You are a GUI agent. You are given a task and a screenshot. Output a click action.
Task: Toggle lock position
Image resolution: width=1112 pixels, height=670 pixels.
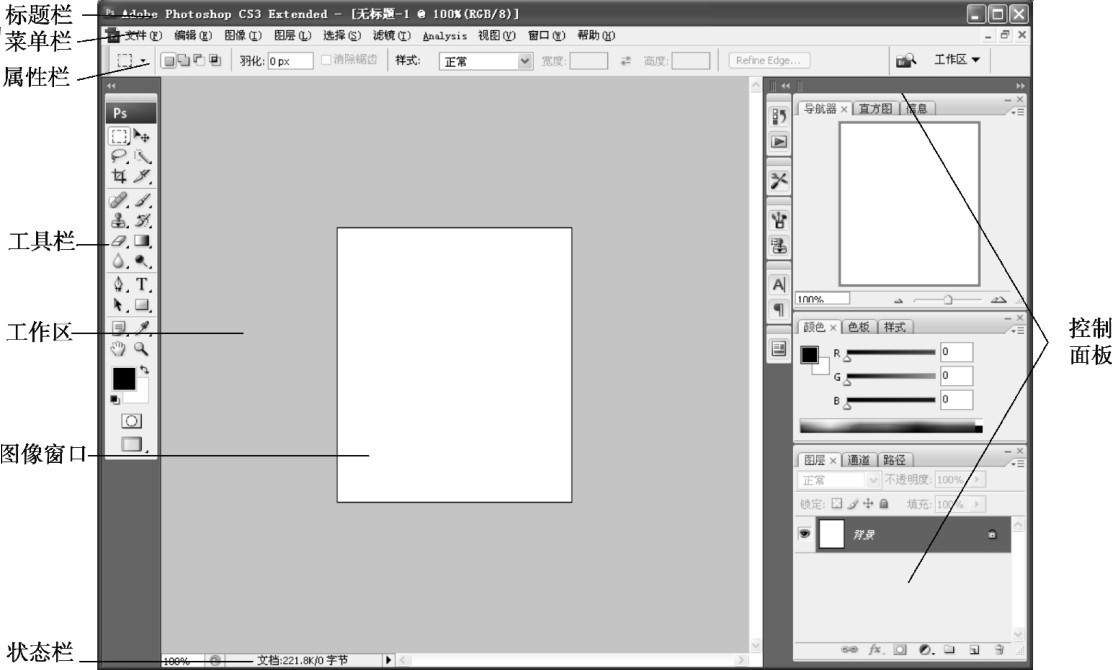click(868, 503)
